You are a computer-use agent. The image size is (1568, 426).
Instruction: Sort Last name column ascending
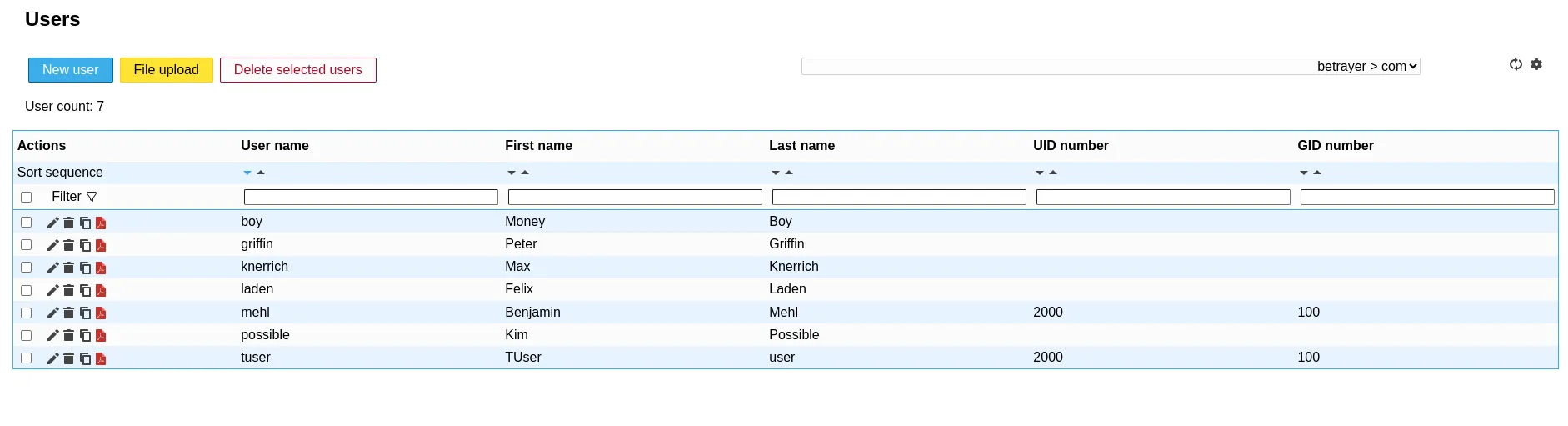point(789,173)
